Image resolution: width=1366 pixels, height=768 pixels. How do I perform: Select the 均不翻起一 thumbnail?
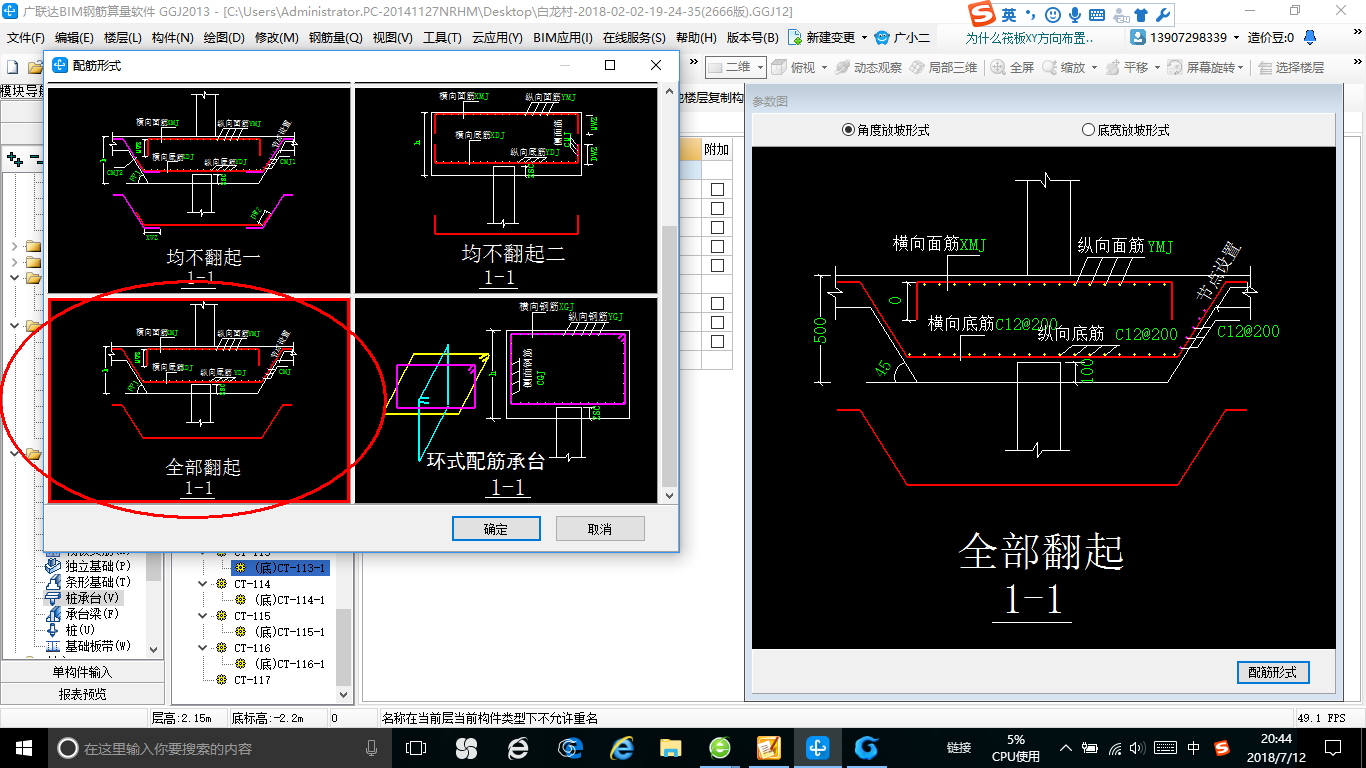(x=199, y=190)
